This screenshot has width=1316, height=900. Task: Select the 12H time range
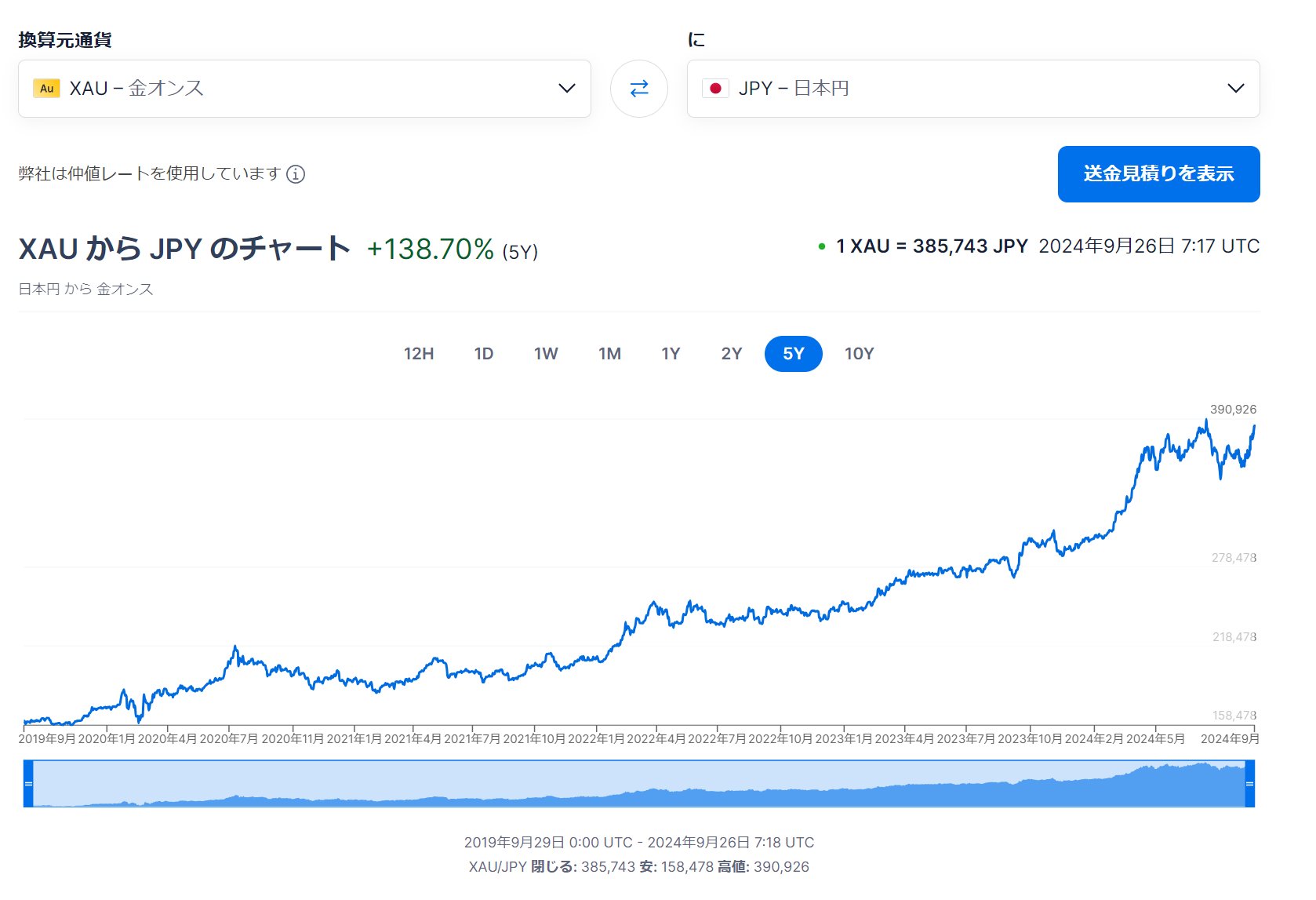[x=419, y=354]
